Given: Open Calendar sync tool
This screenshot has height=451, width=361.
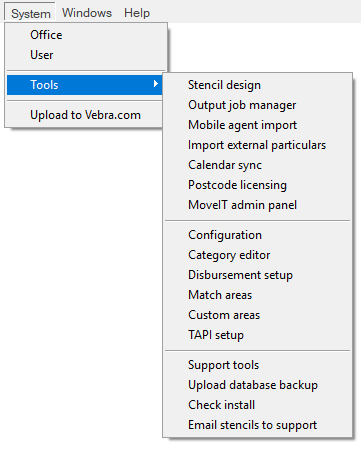Looking at the screenshot, I should [257, 165].
